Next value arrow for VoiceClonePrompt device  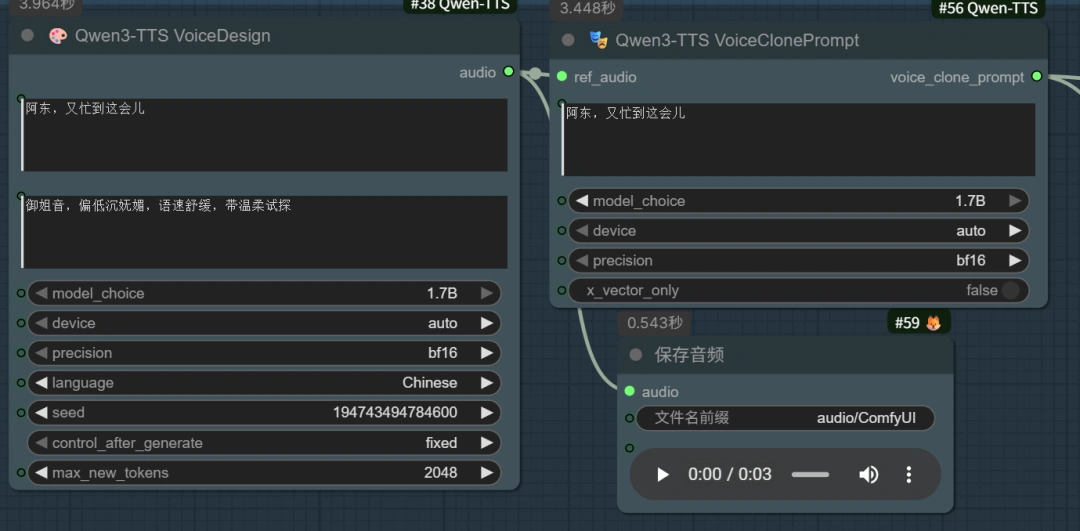(x=1015, y=231)
